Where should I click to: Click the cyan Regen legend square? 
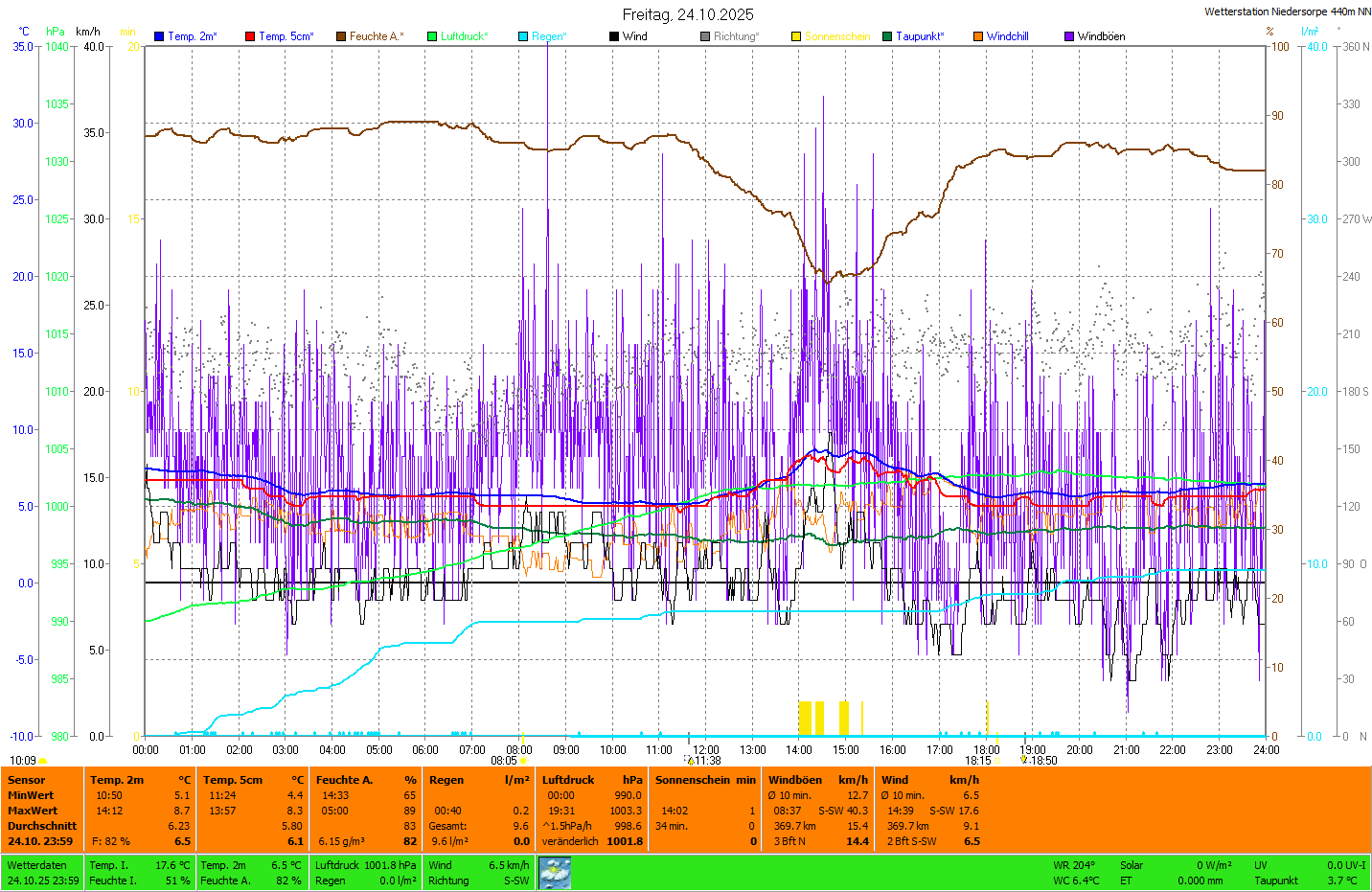point(523,36)
